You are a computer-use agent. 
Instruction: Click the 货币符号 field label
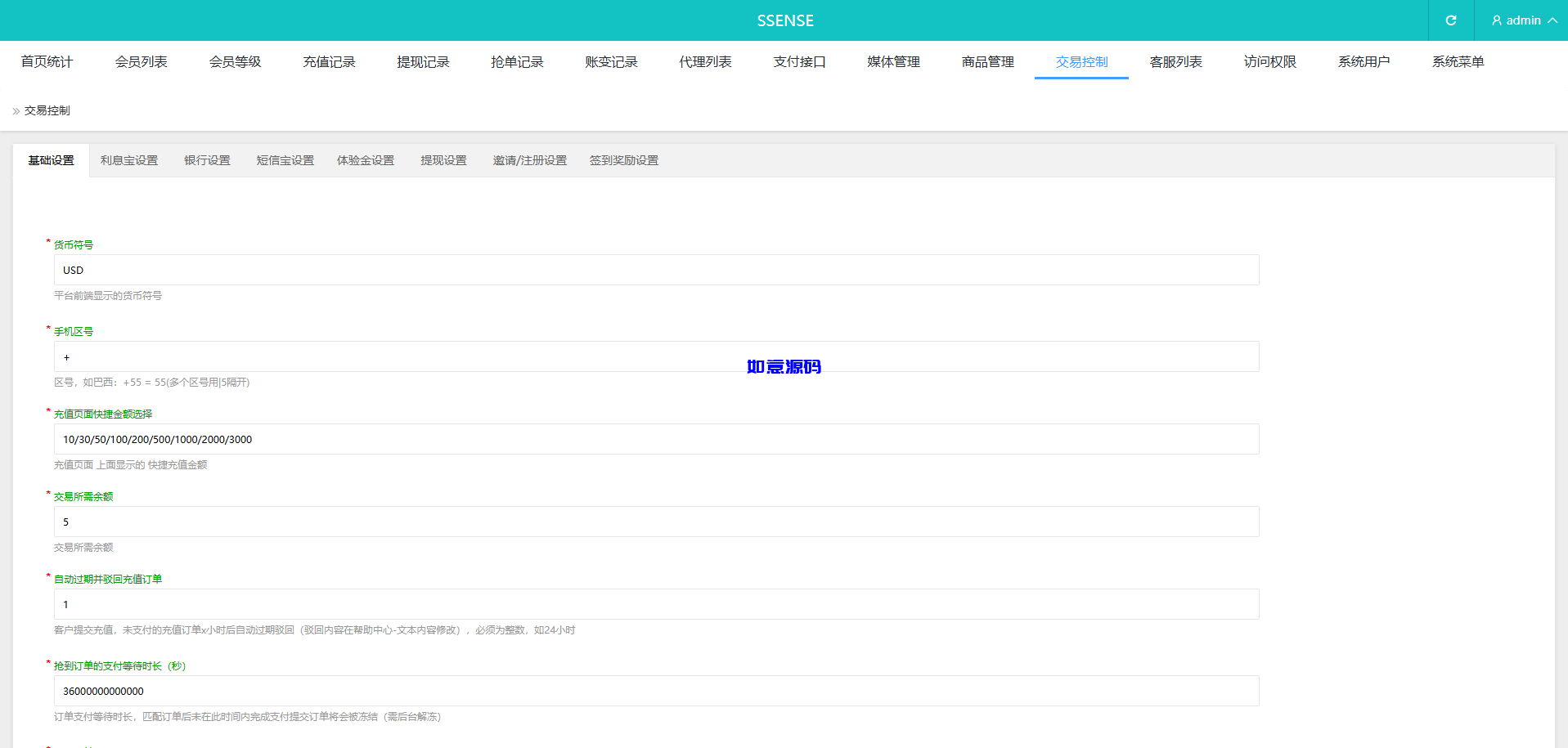click(x=74, y=244)
